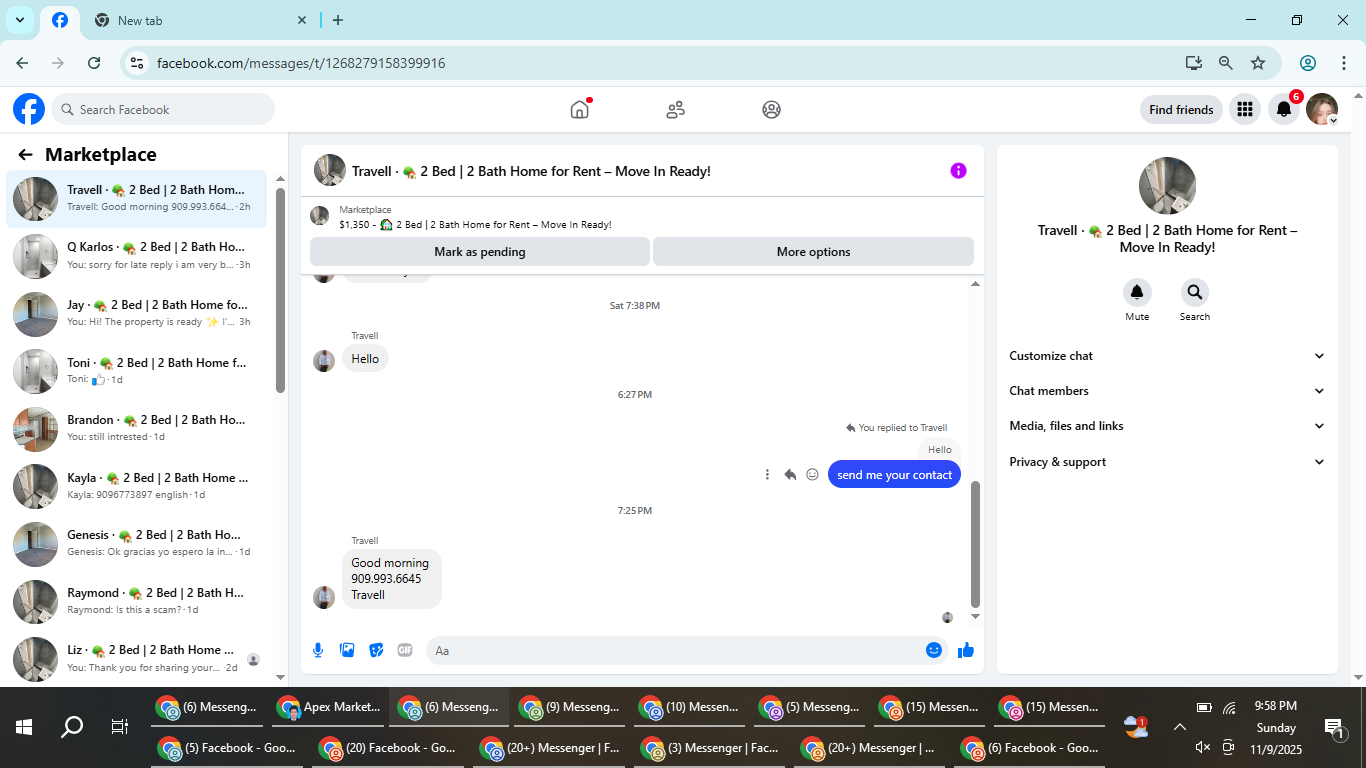Click Mark as pending button
1366x768 pixels.
click(480, 252)
